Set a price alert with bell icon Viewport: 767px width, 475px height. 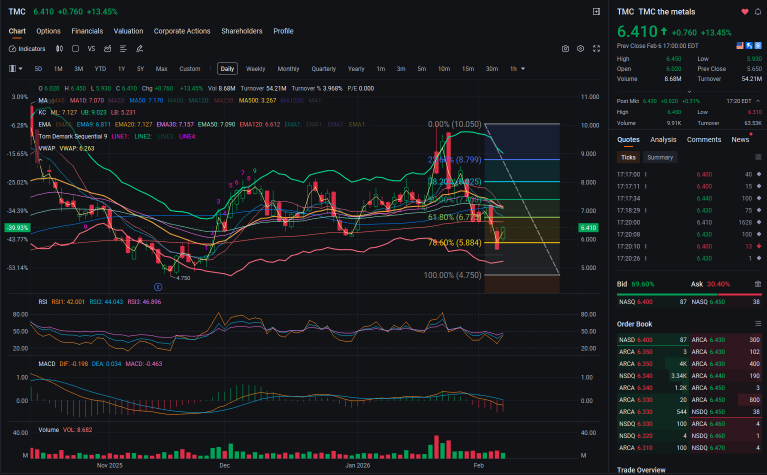pyautogui.click(x=758, y=12)
